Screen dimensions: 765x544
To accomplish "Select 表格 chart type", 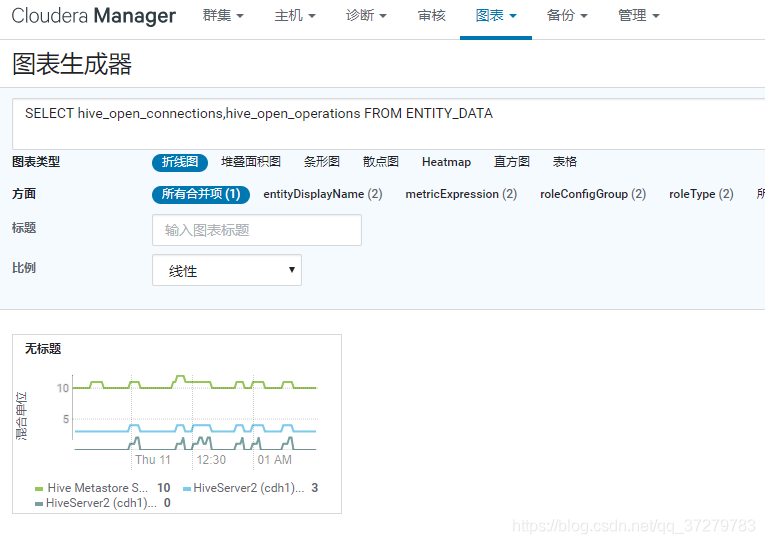I will (x=564, y=162).
